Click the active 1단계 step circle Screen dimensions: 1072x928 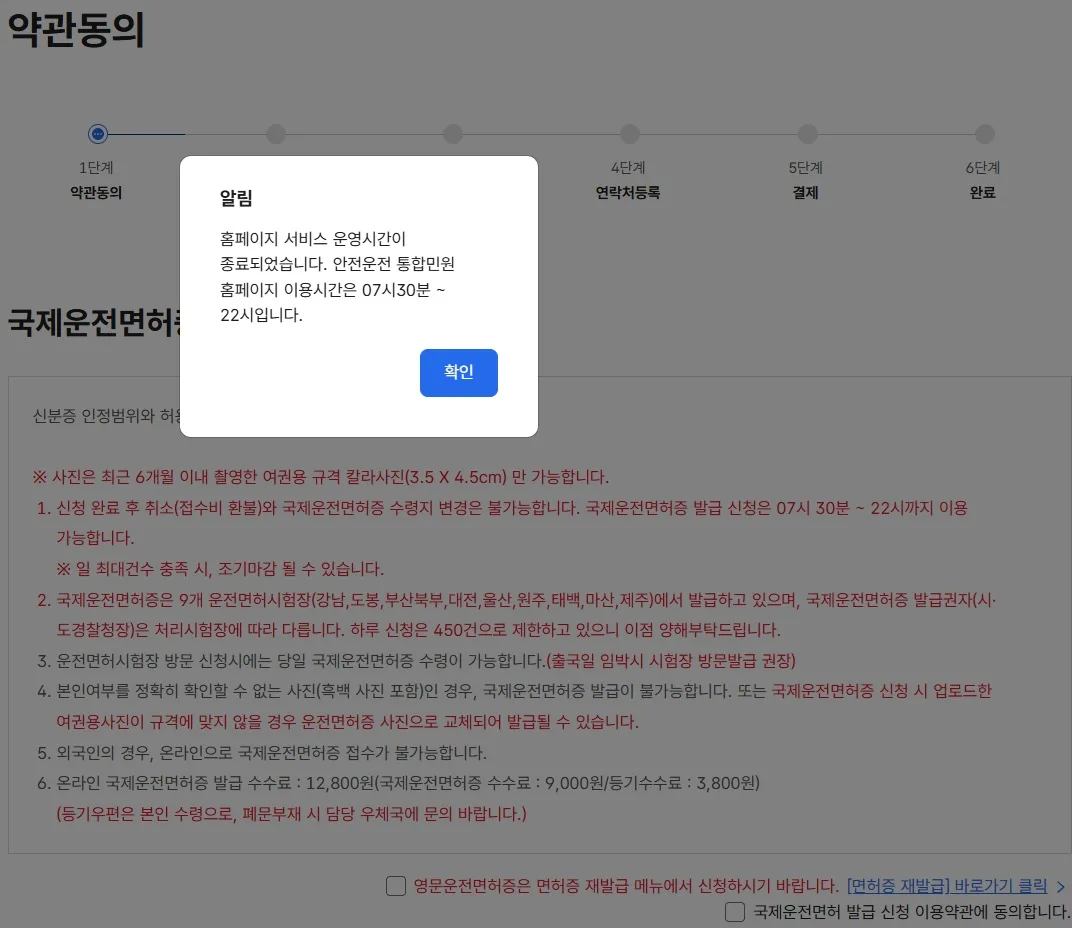tap(98, 133)
